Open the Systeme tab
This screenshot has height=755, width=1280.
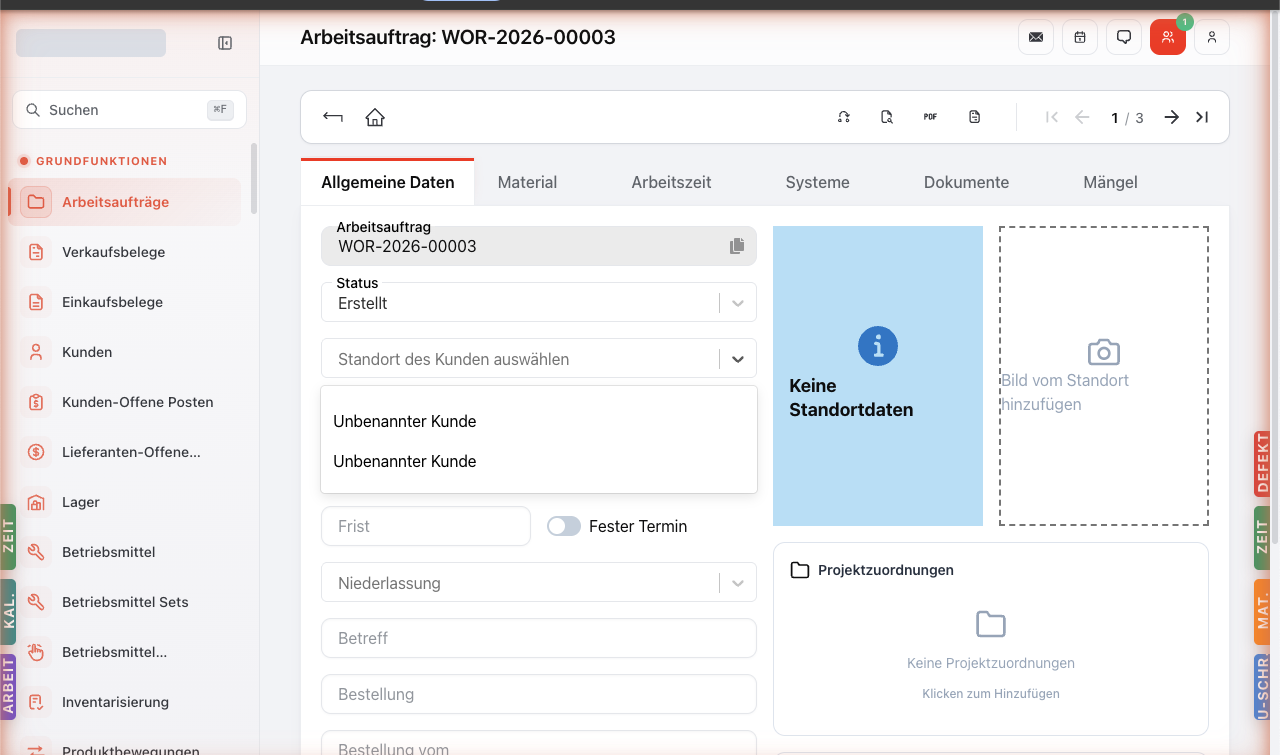[817, 182]
